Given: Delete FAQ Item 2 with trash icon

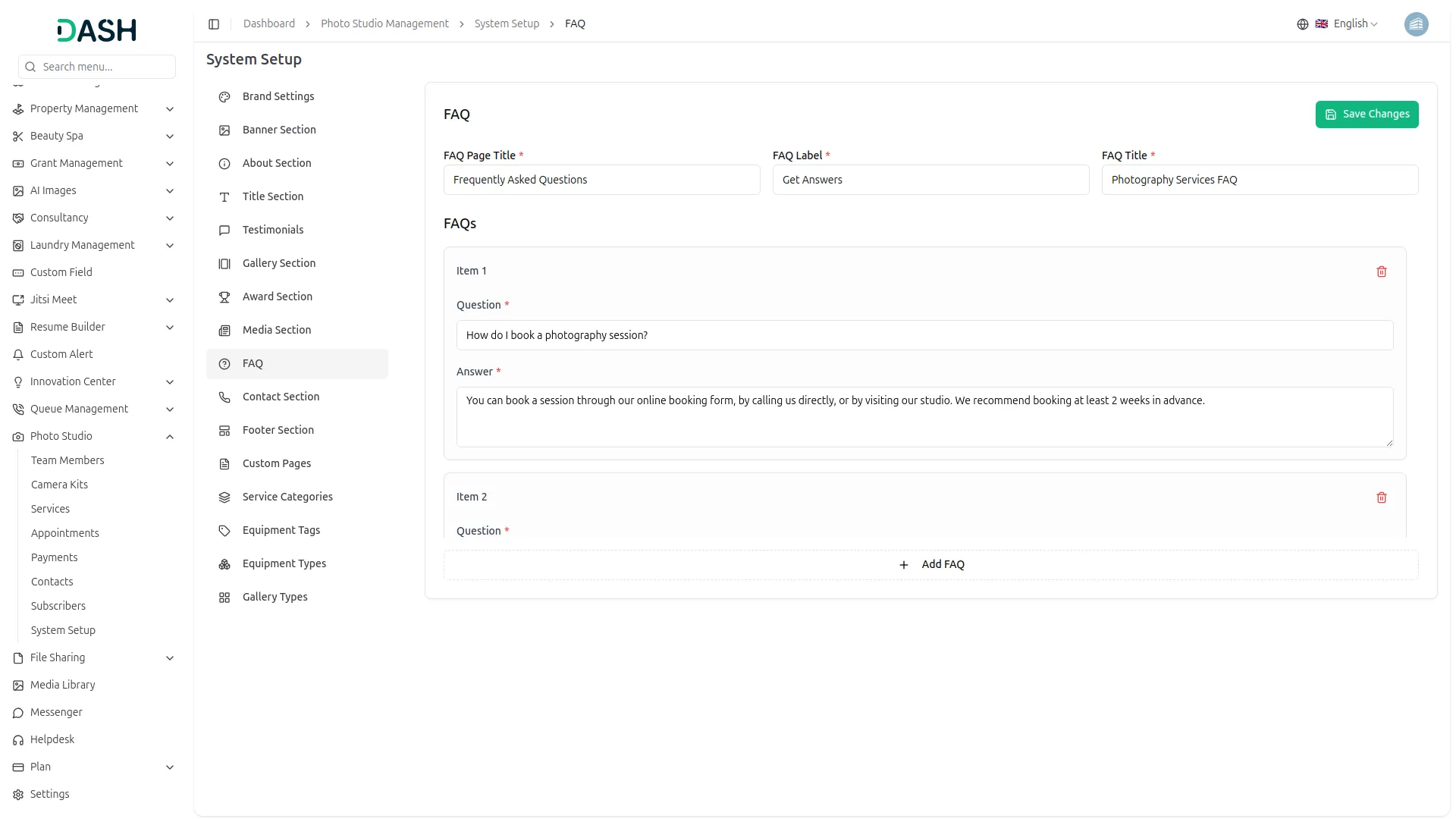Looking at the screenshot, I should click(1381, 497).
